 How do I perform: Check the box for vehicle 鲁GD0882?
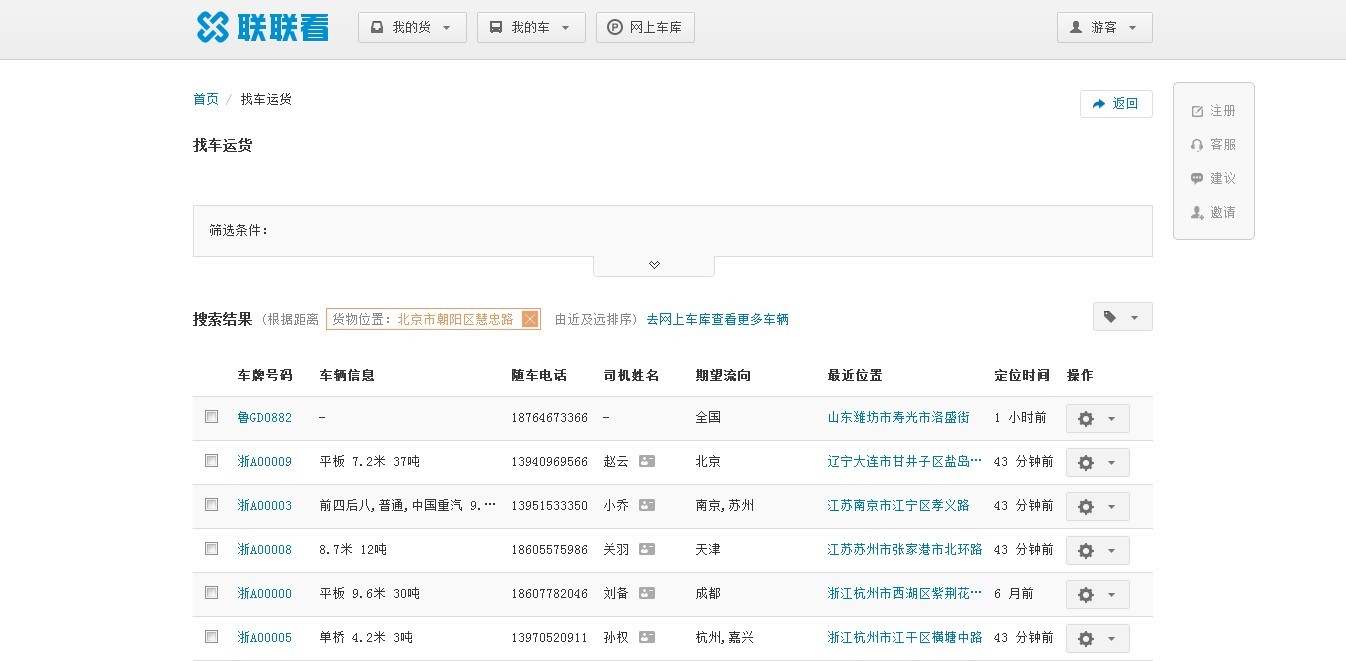(x=211, y=417)
